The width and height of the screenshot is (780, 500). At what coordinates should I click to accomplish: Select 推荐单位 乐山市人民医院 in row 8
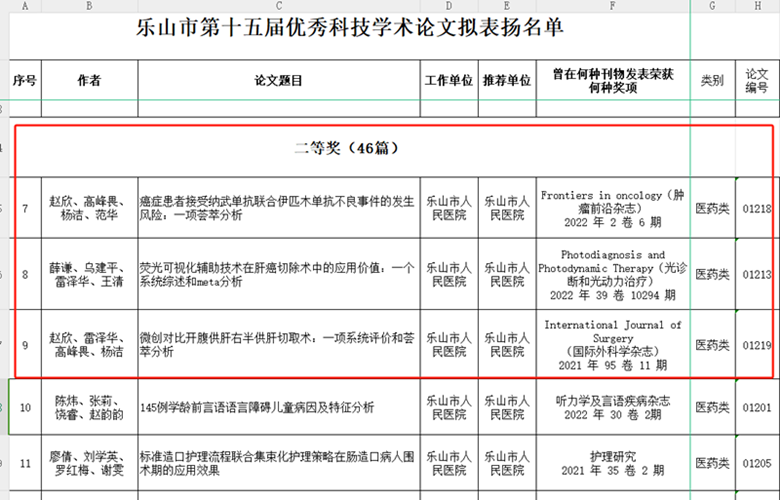pos(507,274)
